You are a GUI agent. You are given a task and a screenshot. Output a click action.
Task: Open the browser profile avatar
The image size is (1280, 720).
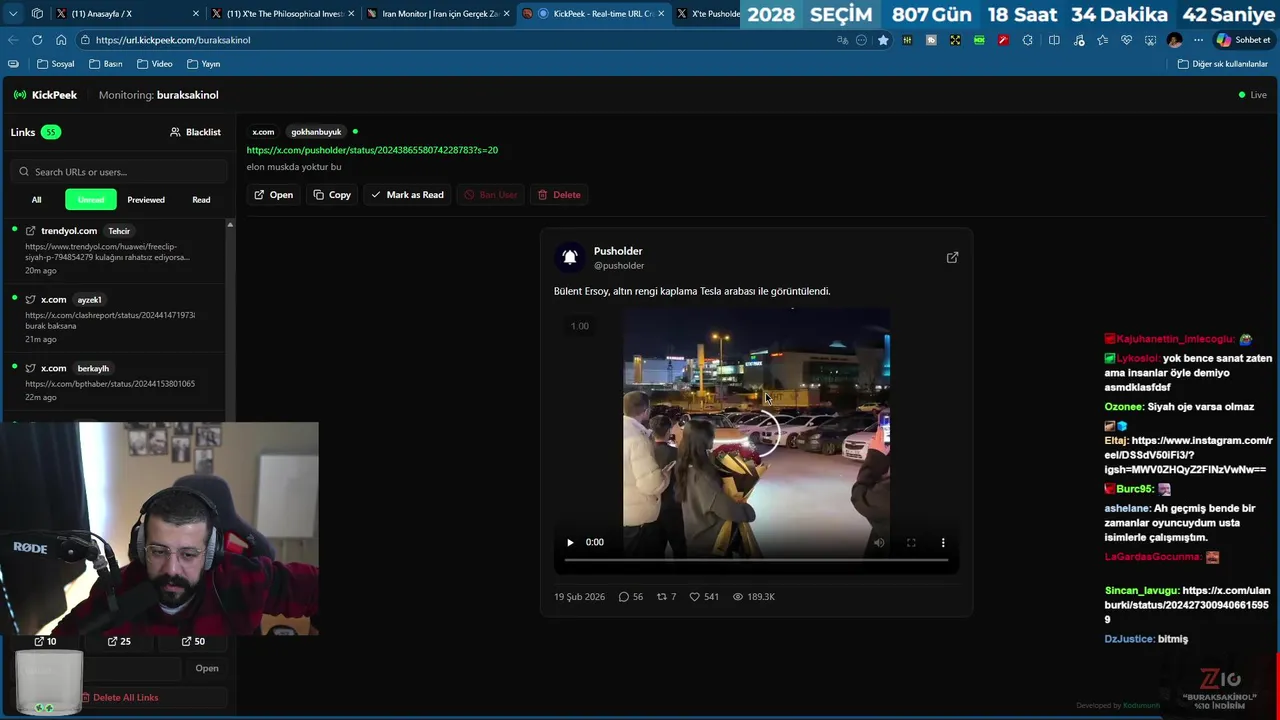tap(1174, 40)
